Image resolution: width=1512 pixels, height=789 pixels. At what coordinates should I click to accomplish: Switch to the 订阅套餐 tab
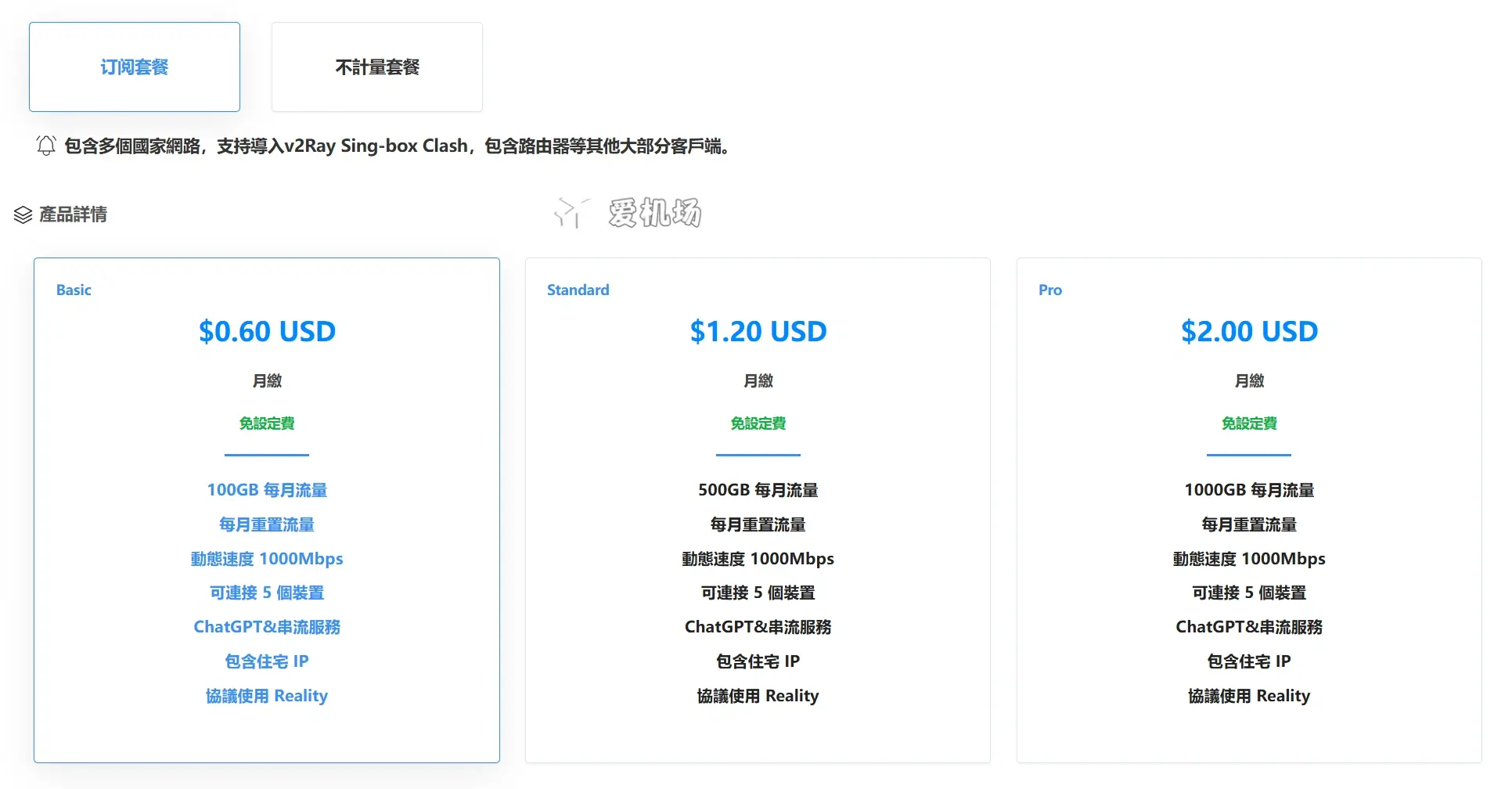click(135, 67)
